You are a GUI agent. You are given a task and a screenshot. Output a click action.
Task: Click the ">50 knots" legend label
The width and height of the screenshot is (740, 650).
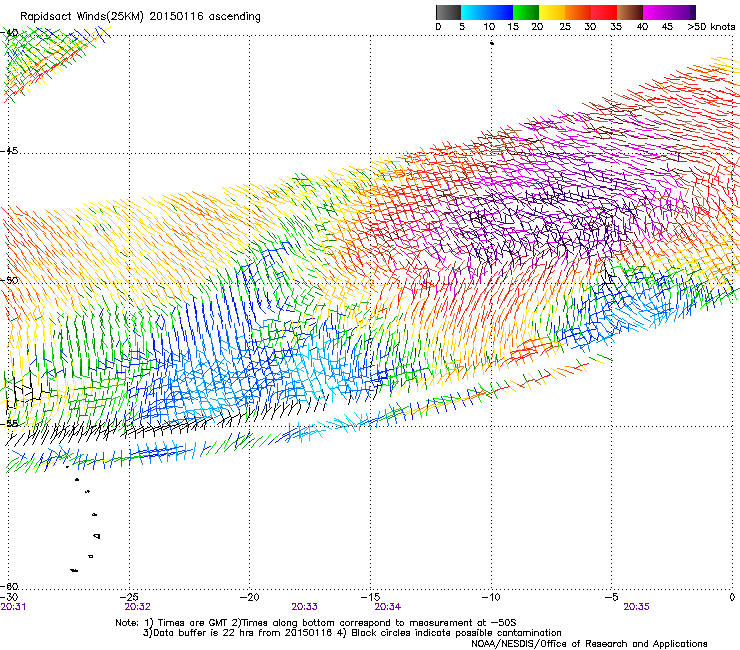pyautogui.click(x=711, y=27)
